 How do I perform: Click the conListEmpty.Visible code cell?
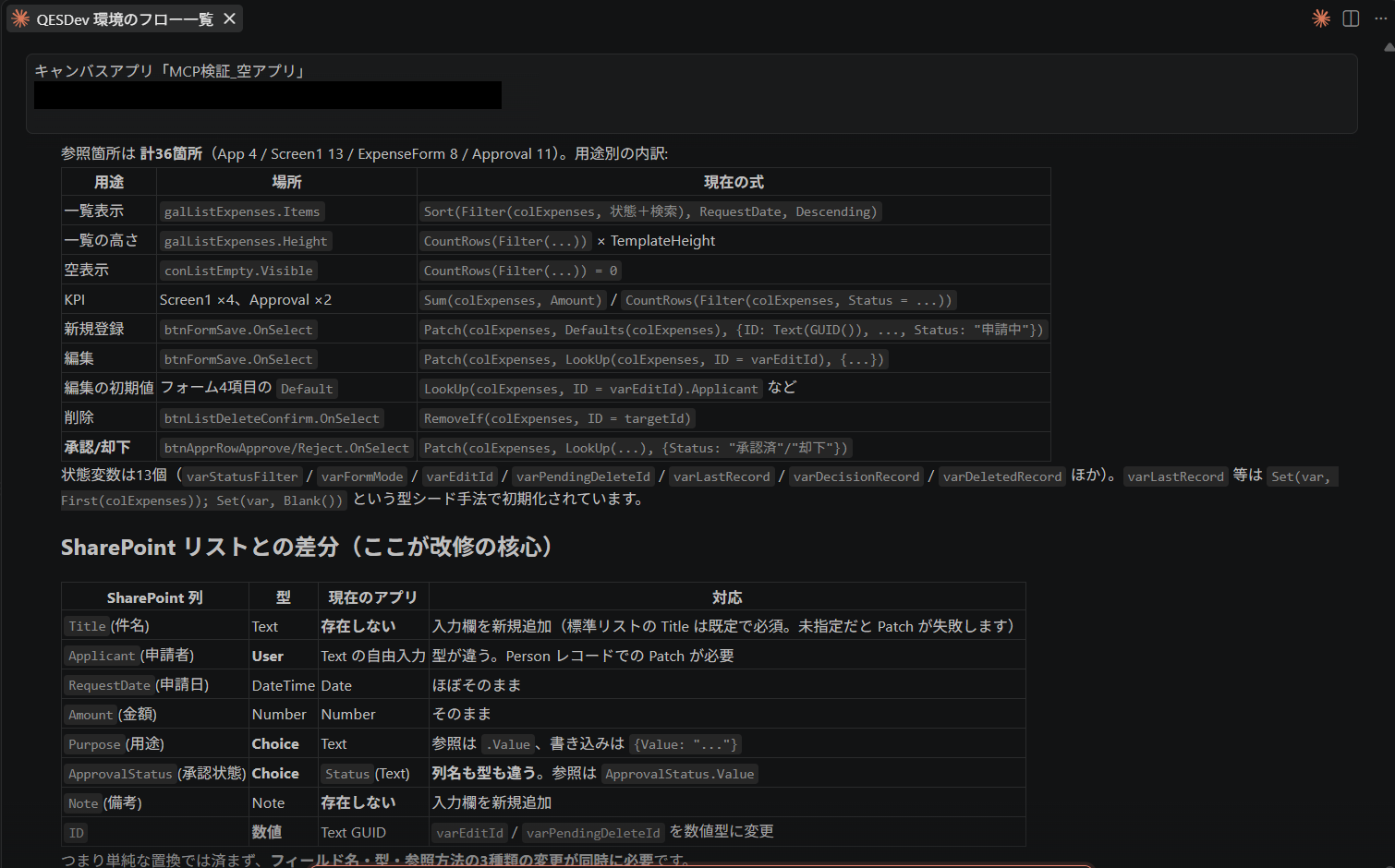pyautogui.click(x=238, y=271)
